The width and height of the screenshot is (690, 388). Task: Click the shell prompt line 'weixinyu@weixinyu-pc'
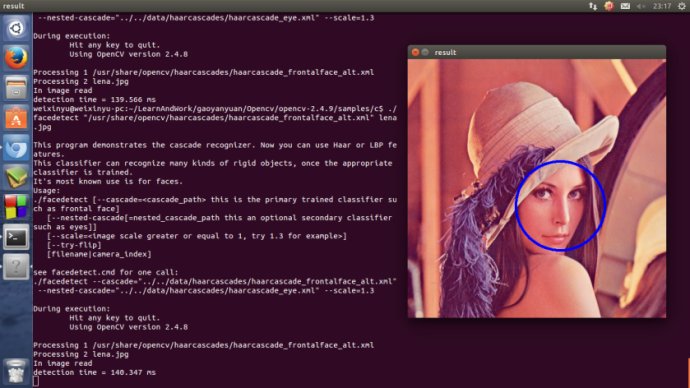pyautogui.click(x=215, y=109)
